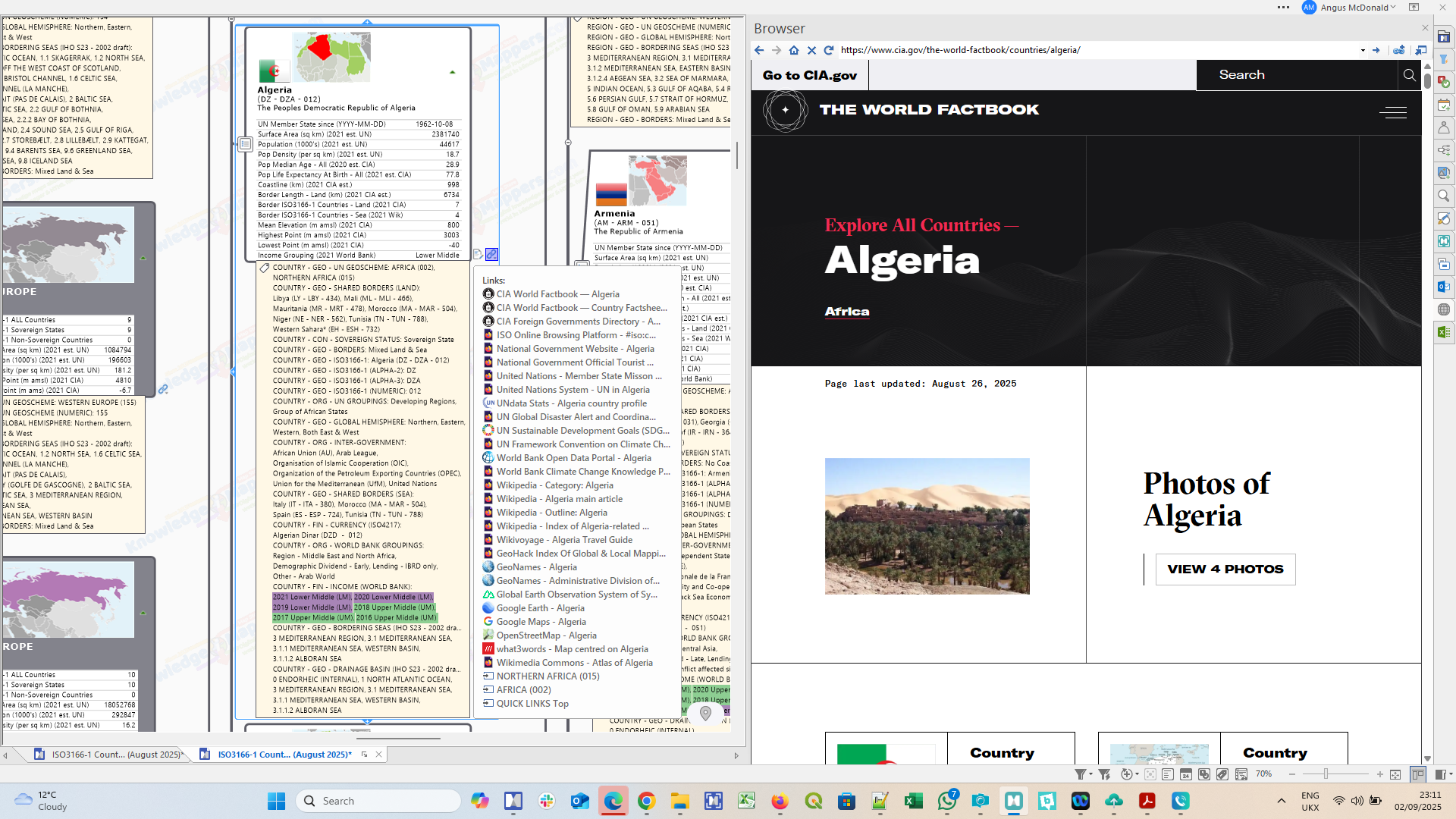This screenshot has height=819, width=1456.
Task: Open UNdata Stats - Algeria country profile
Action: (x=571, y=403)
